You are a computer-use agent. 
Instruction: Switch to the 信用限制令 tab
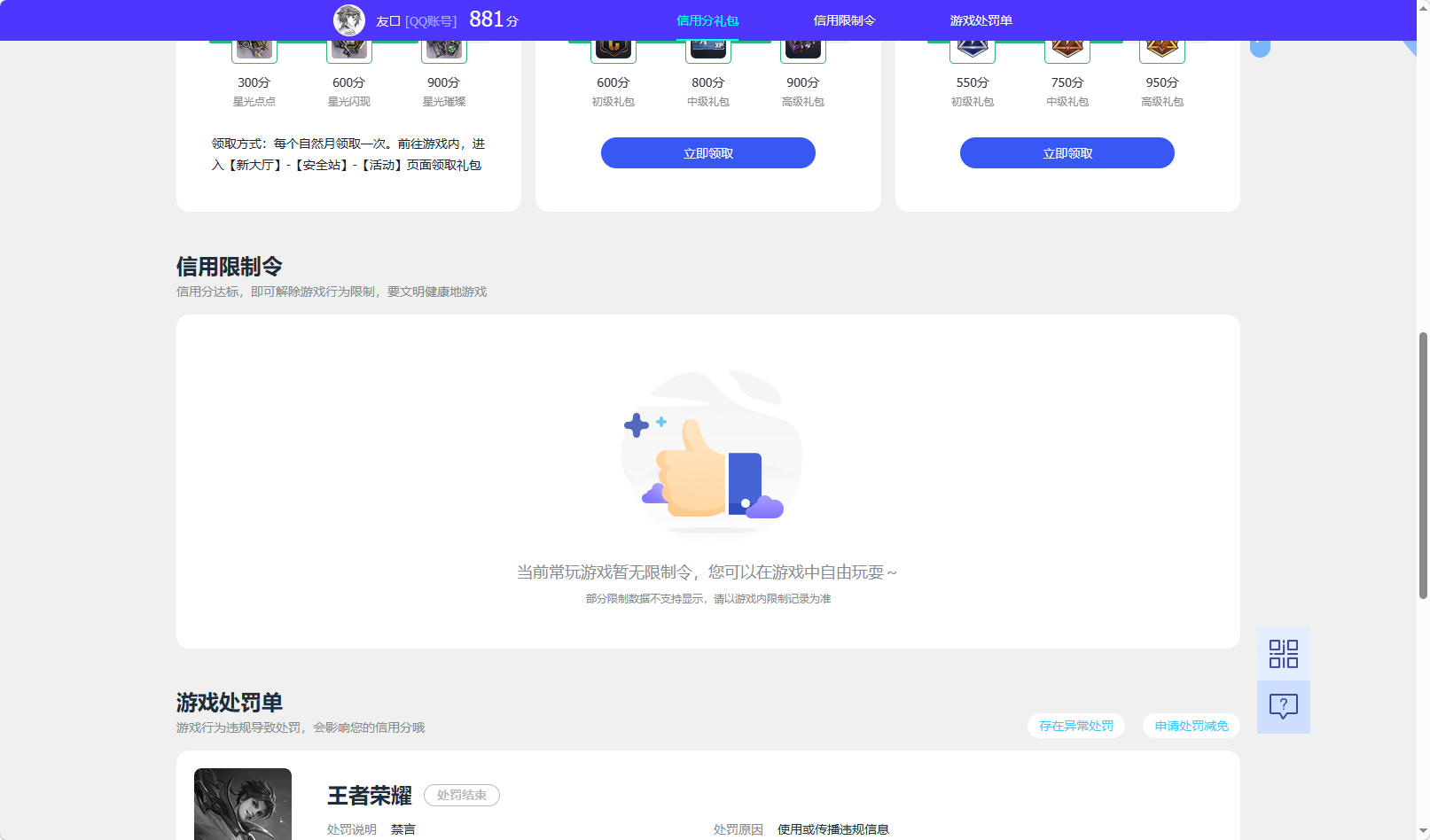click(844, 19)
